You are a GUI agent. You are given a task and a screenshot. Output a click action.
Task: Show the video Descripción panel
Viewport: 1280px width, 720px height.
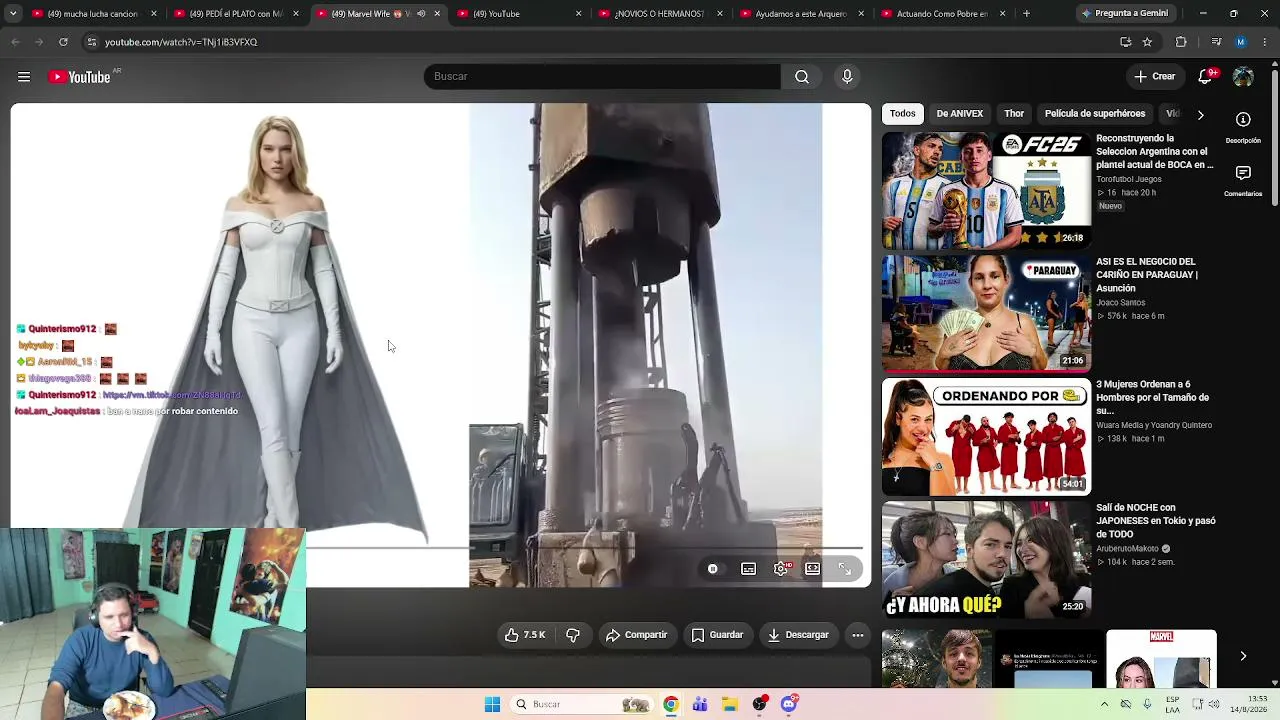[x=1243, y=127]
